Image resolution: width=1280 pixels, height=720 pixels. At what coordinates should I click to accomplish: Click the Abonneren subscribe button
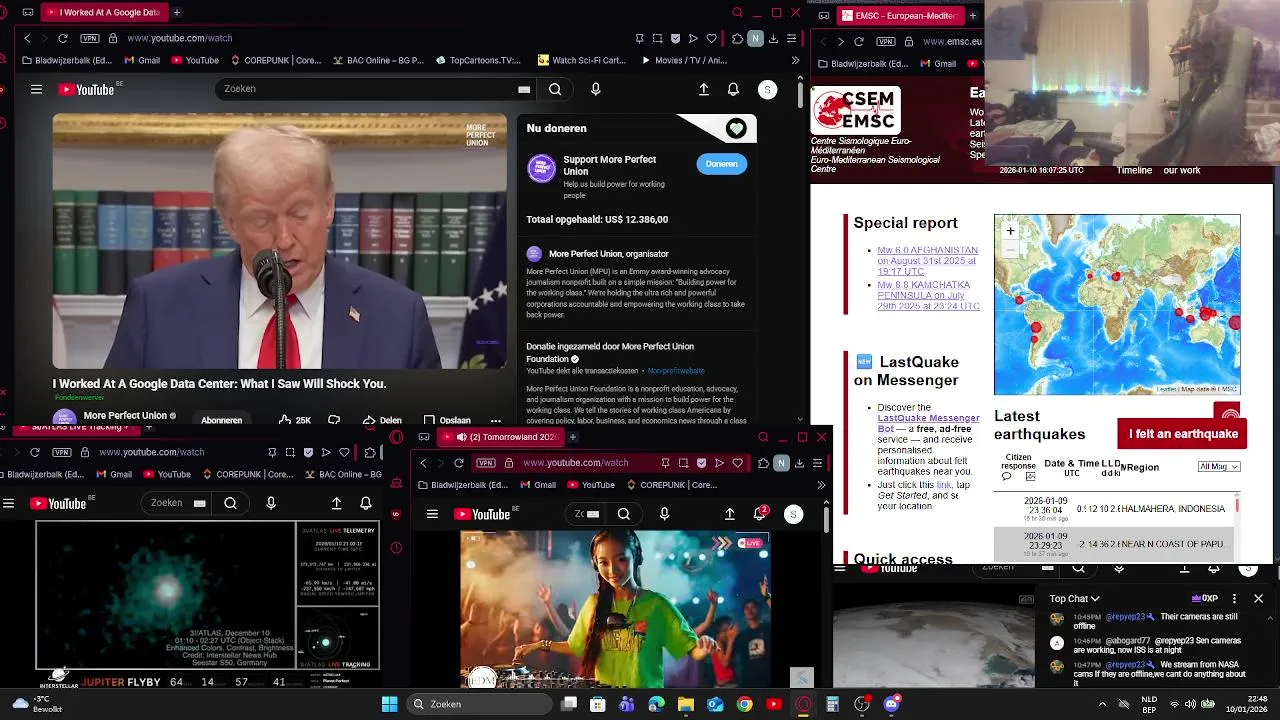point(221,420)
